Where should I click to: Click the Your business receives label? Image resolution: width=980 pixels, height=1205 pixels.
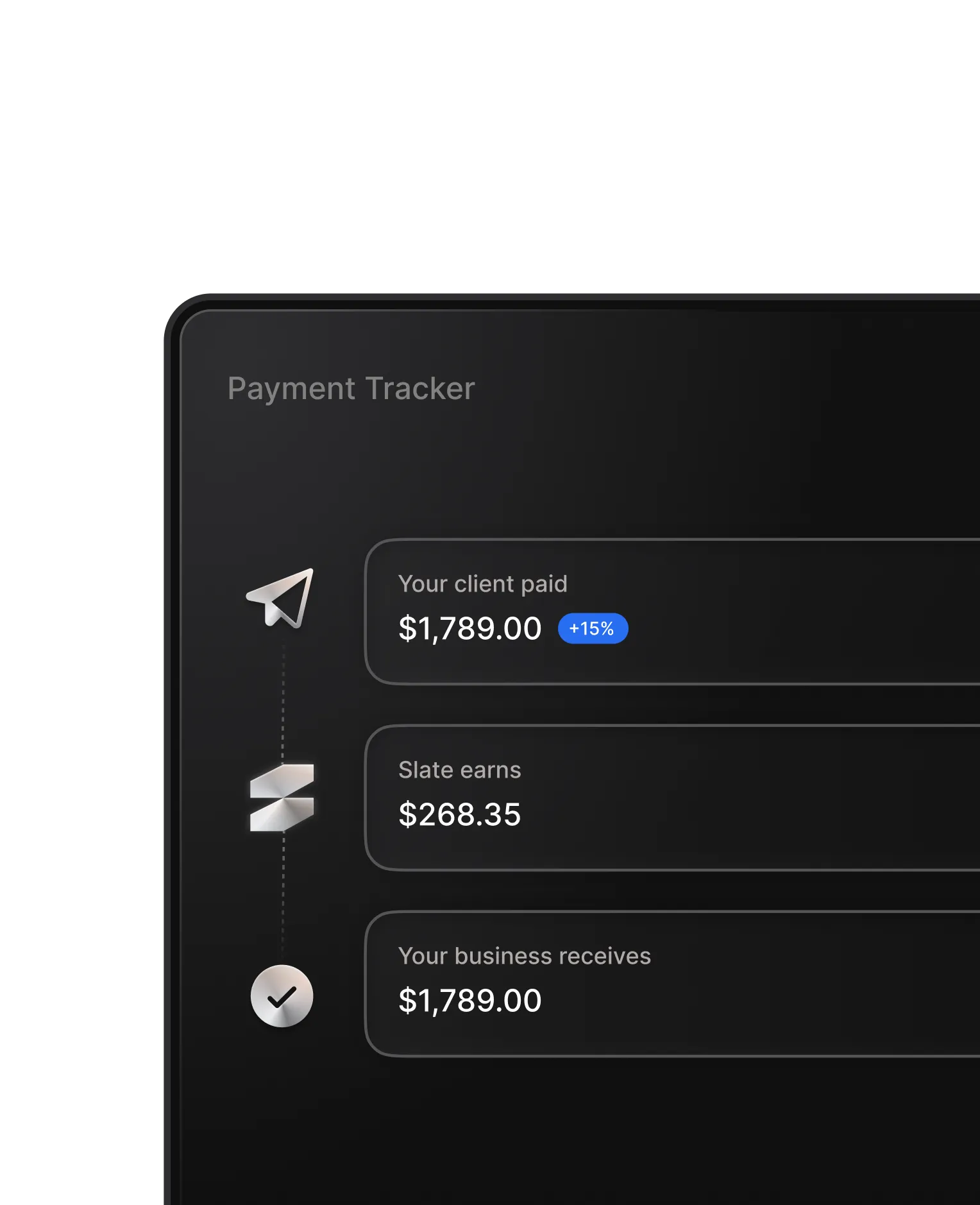coord(525,956)
